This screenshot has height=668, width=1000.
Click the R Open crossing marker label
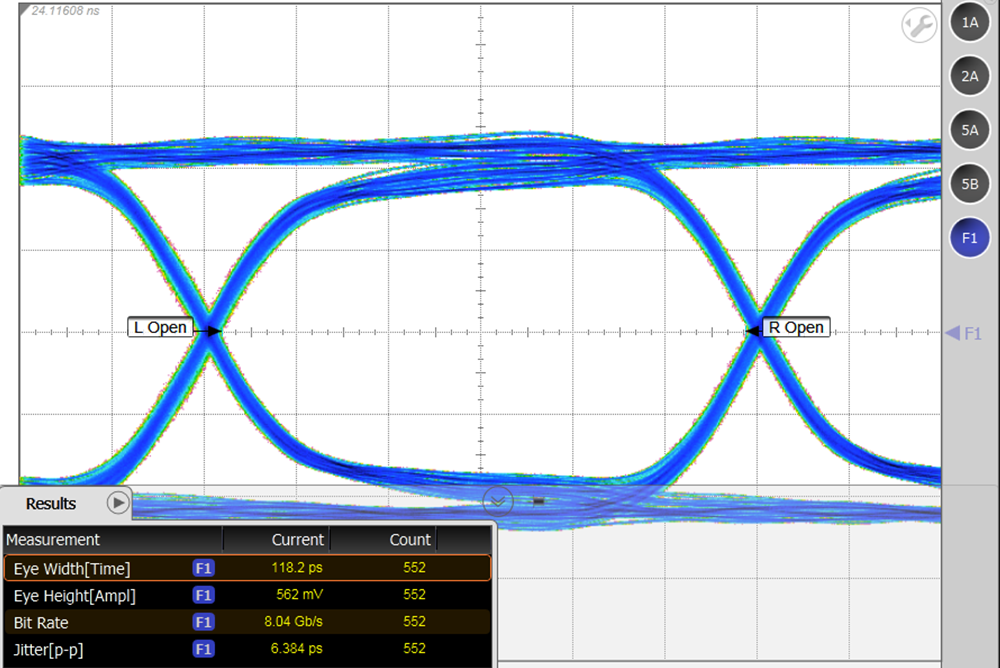tap(795, 326)
